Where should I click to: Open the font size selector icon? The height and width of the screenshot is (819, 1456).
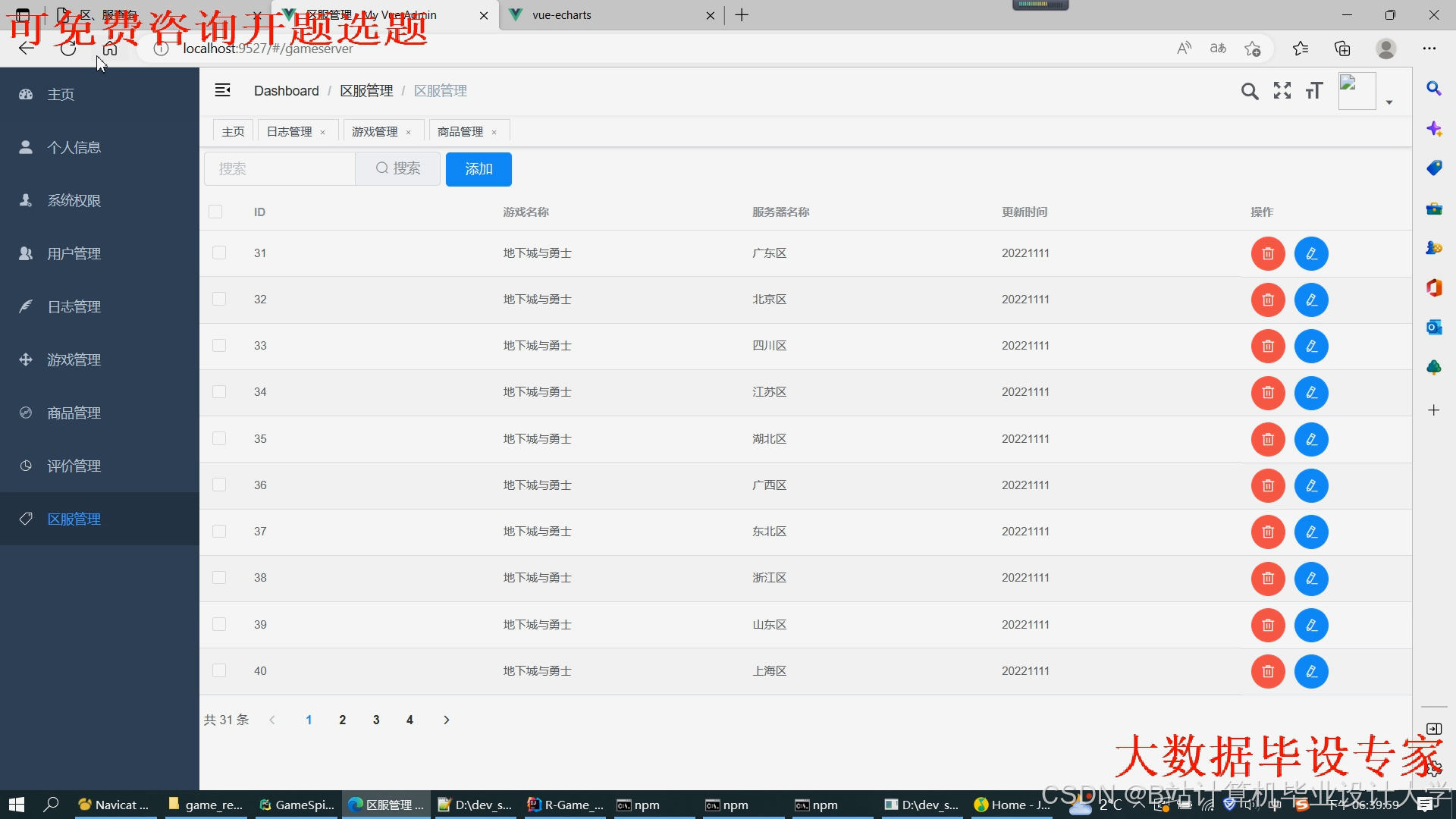(x=1314, y=92)
